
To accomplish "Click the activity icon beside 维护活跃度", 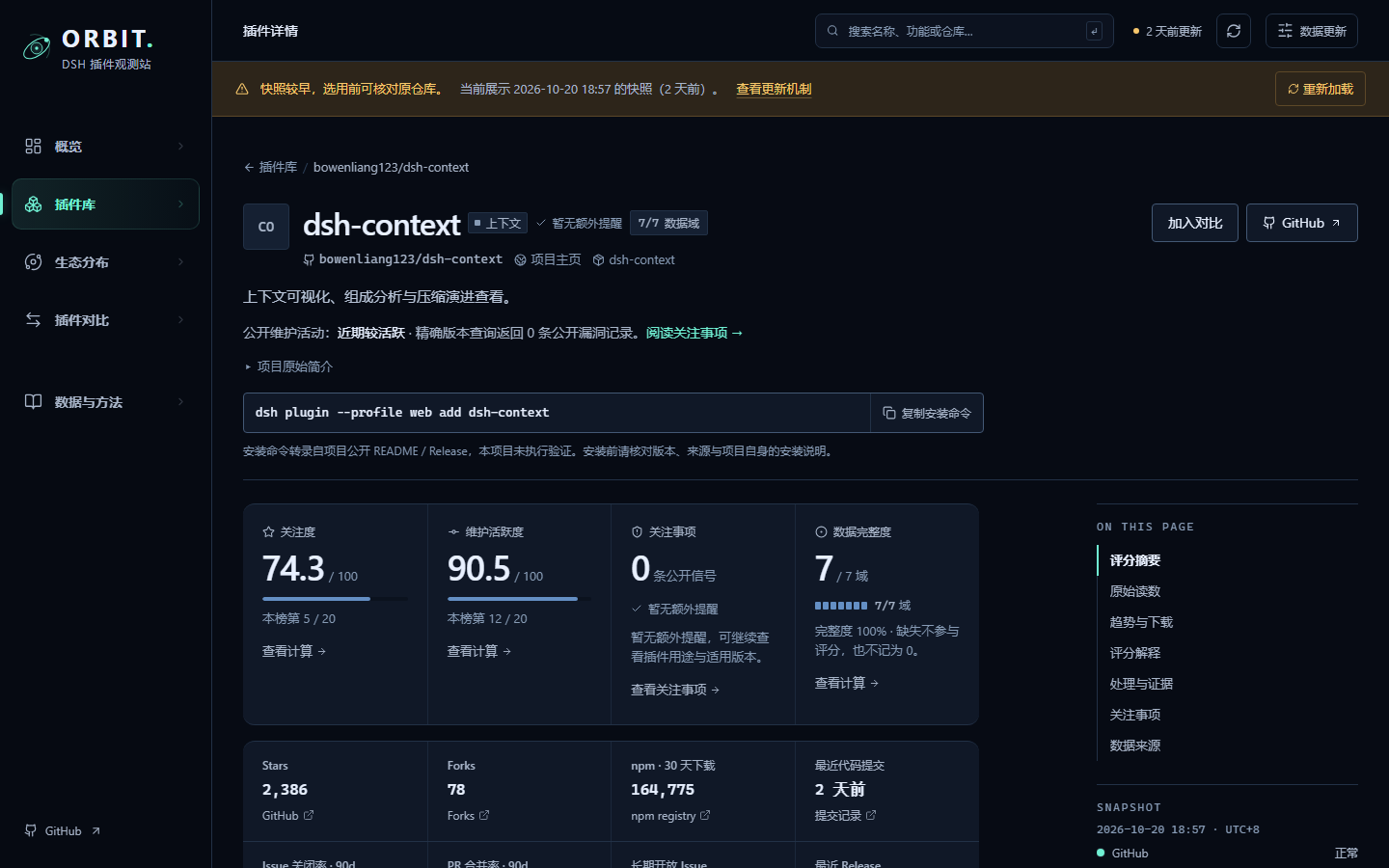I will pyautogui.click(x=453, y=531).
